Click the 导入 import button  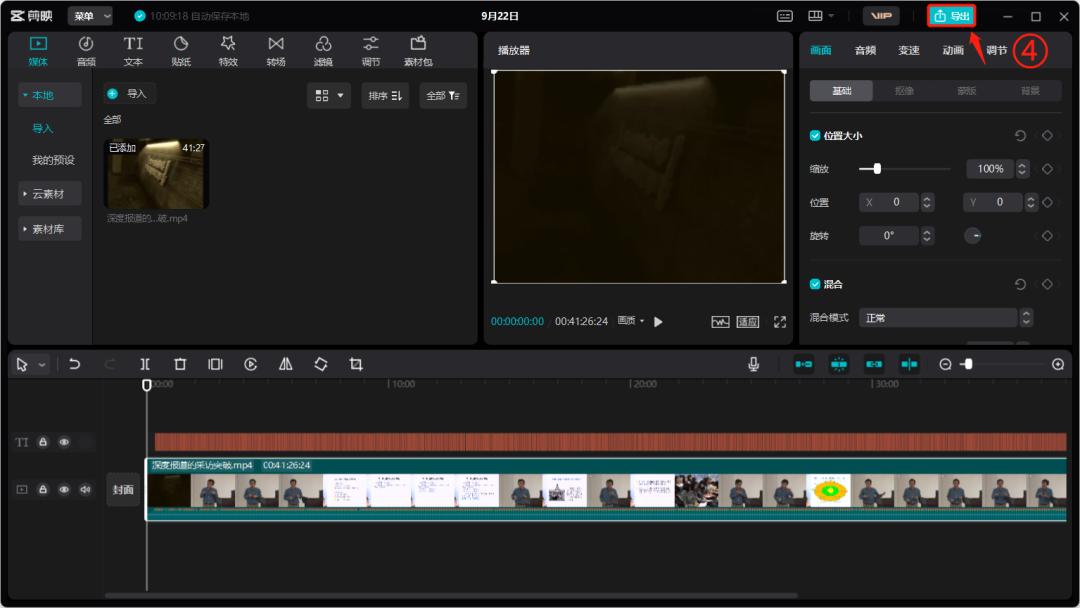(129, 94)
